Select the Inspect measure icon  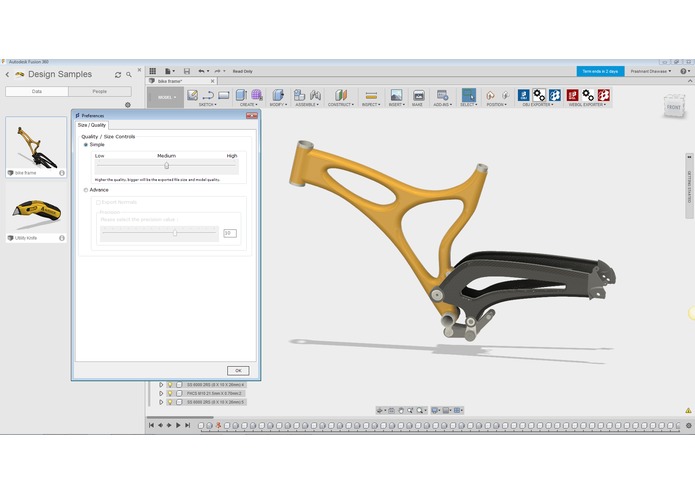(371, 95)
